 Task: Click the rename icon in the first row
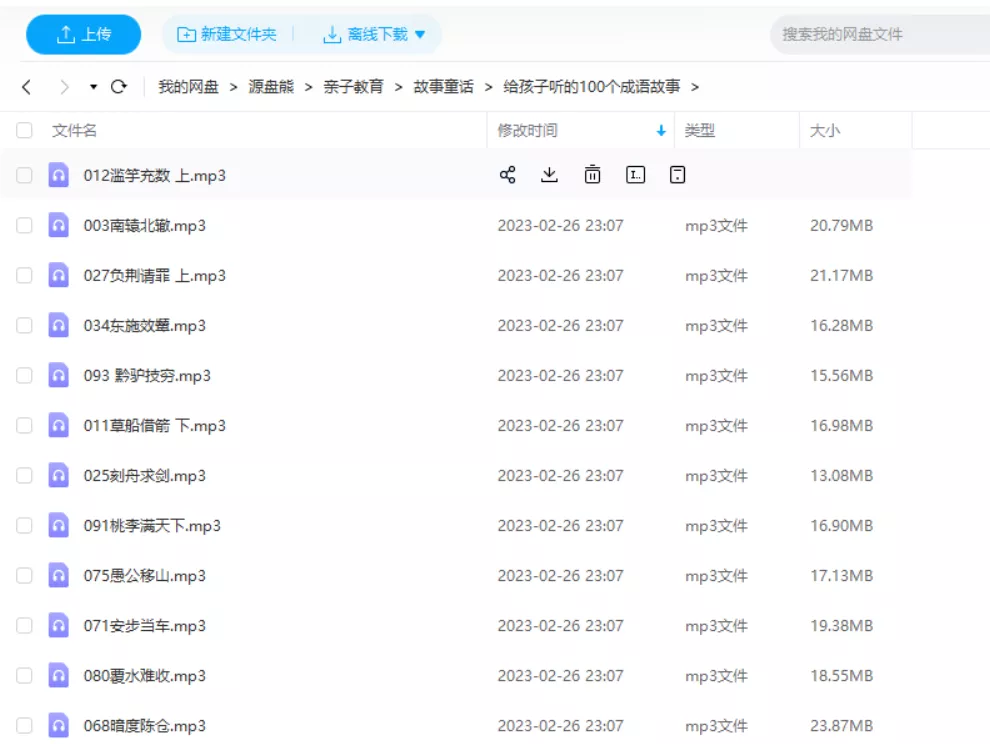(635, 175)
